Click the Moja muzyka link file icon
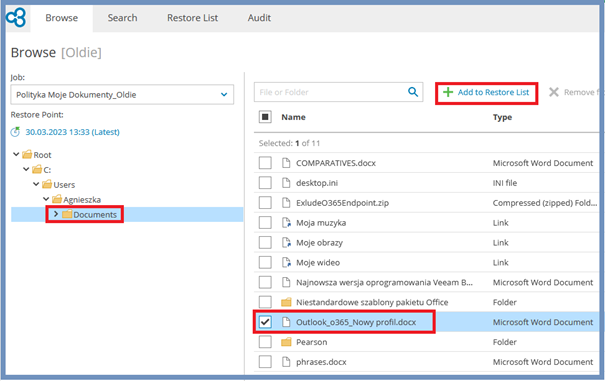Screen dimensions: 605x381 pos(286,223)
